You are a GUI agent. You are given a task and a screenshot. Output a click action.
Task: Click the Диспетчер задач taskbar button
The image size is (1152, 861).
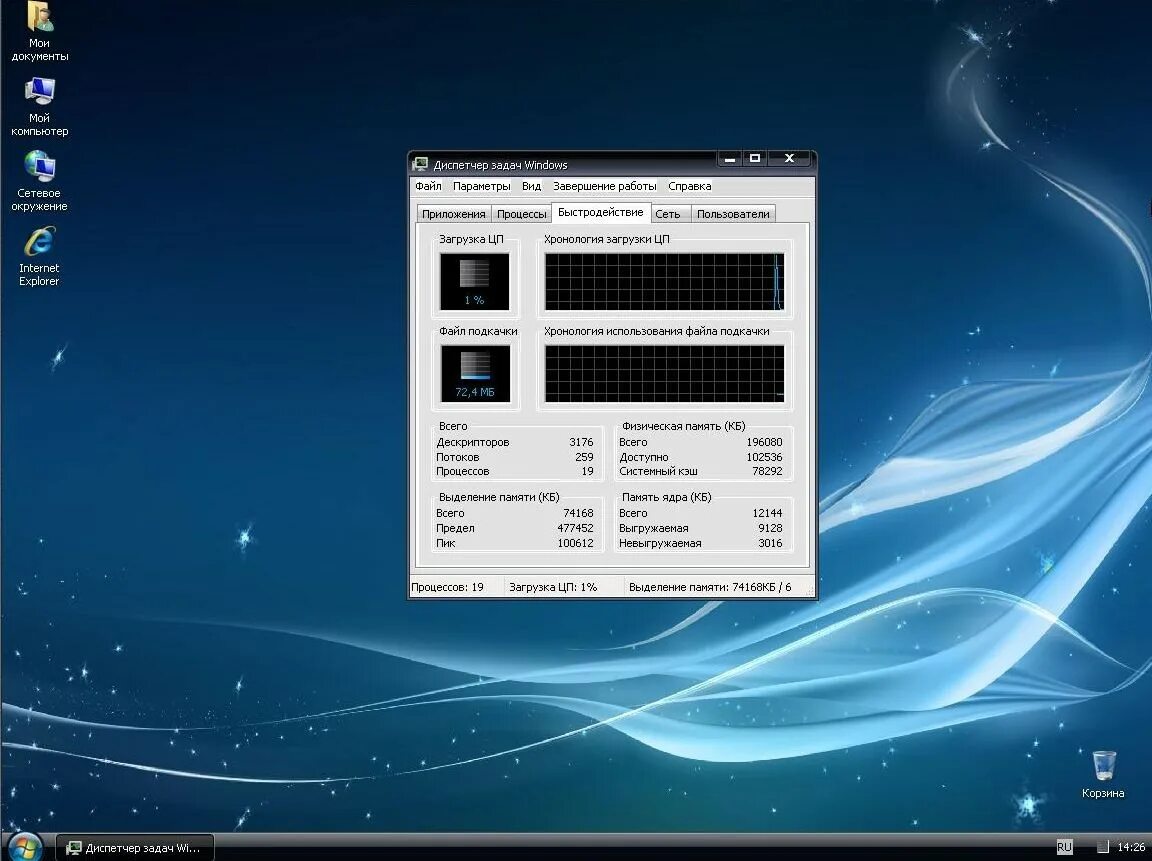pos(135,848)
